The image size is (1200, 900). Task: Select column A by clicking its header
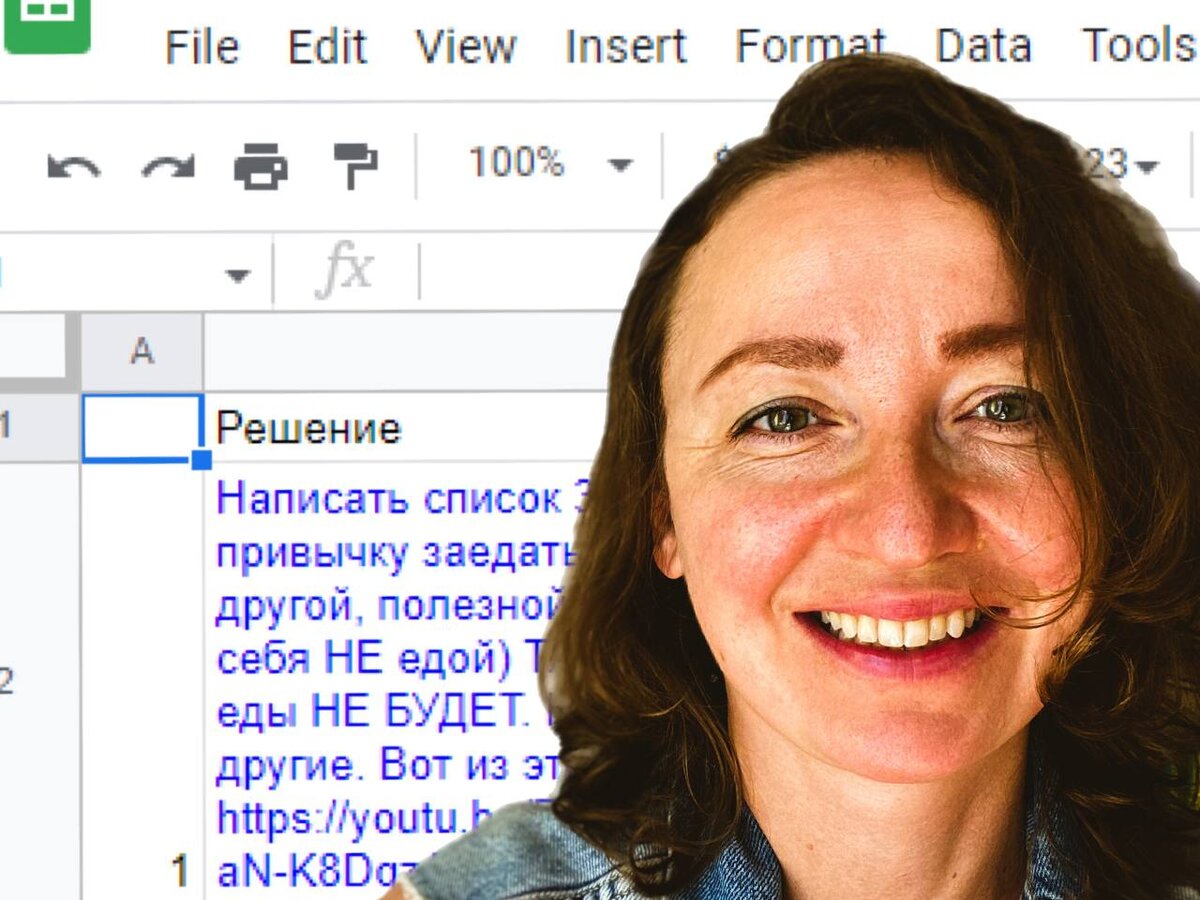point(142,350)
